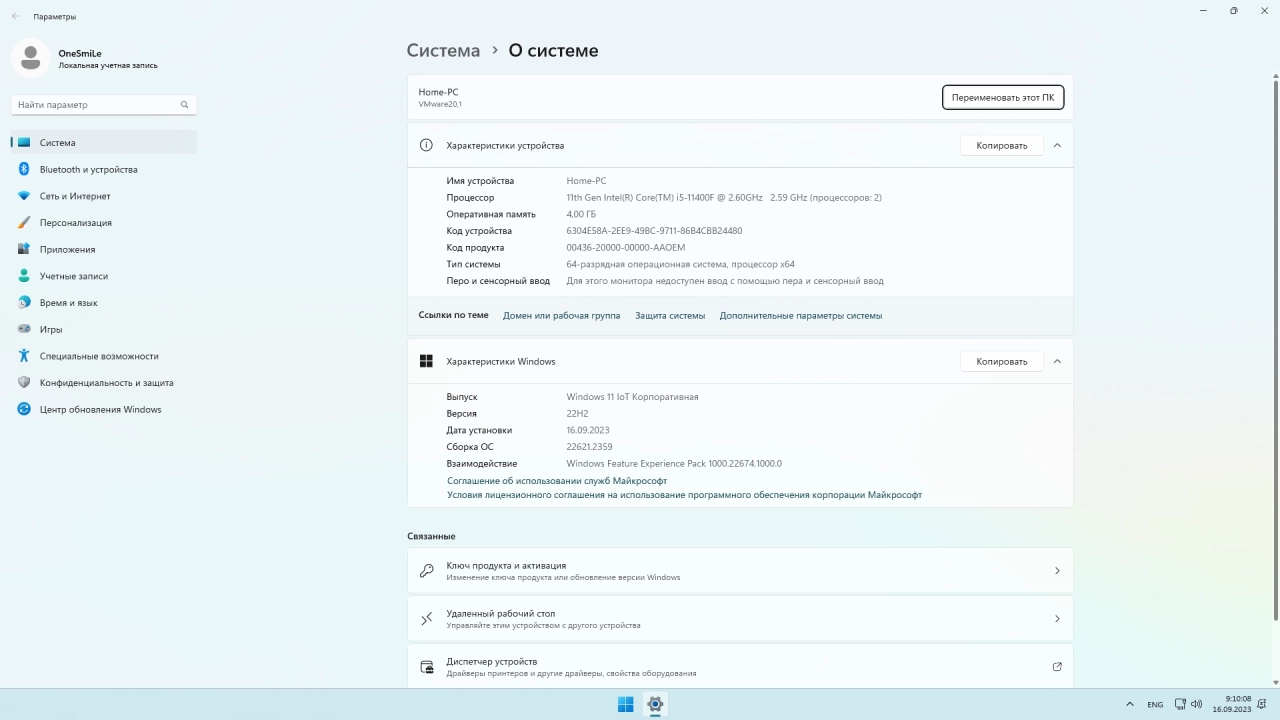Click the Сборка ОС value 22621.2359
1280x720 pixels.
pos(589,447)
